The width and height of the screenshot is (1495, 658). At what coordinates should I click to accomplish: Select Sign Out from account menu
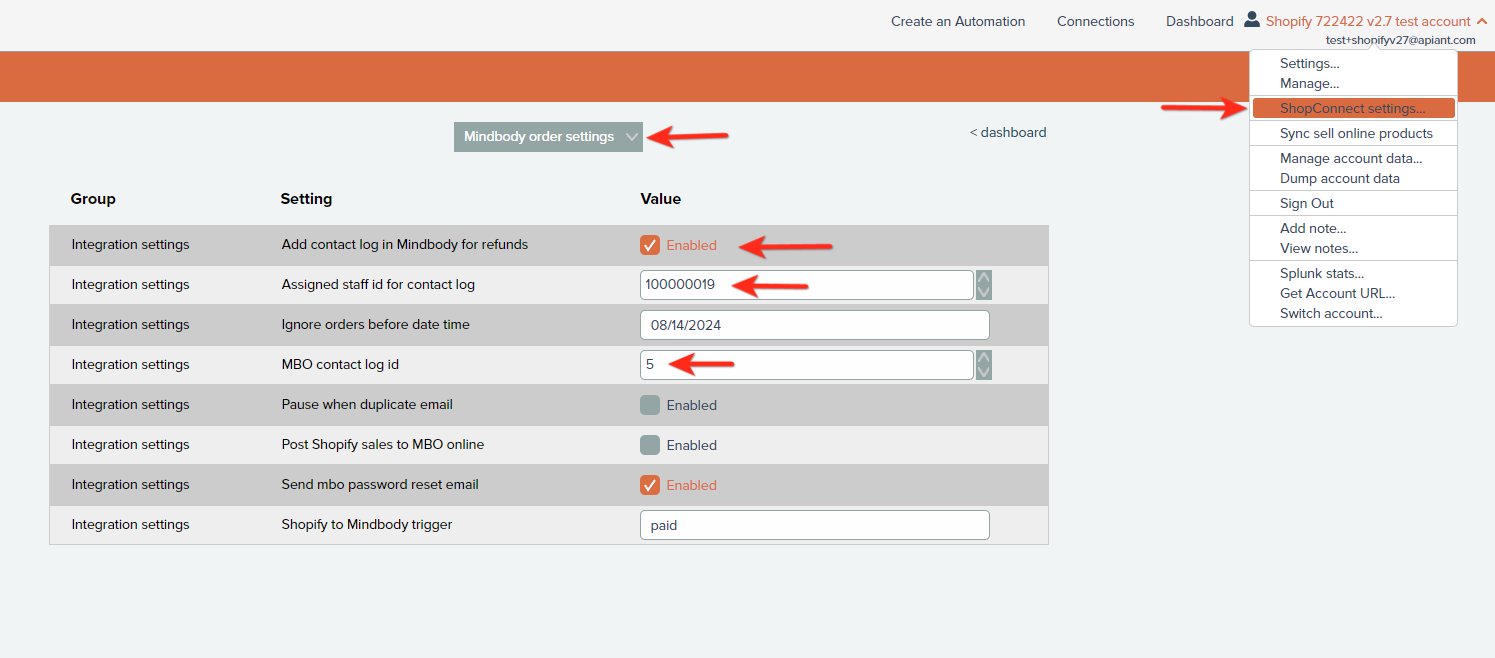(x=1306, y=203)
